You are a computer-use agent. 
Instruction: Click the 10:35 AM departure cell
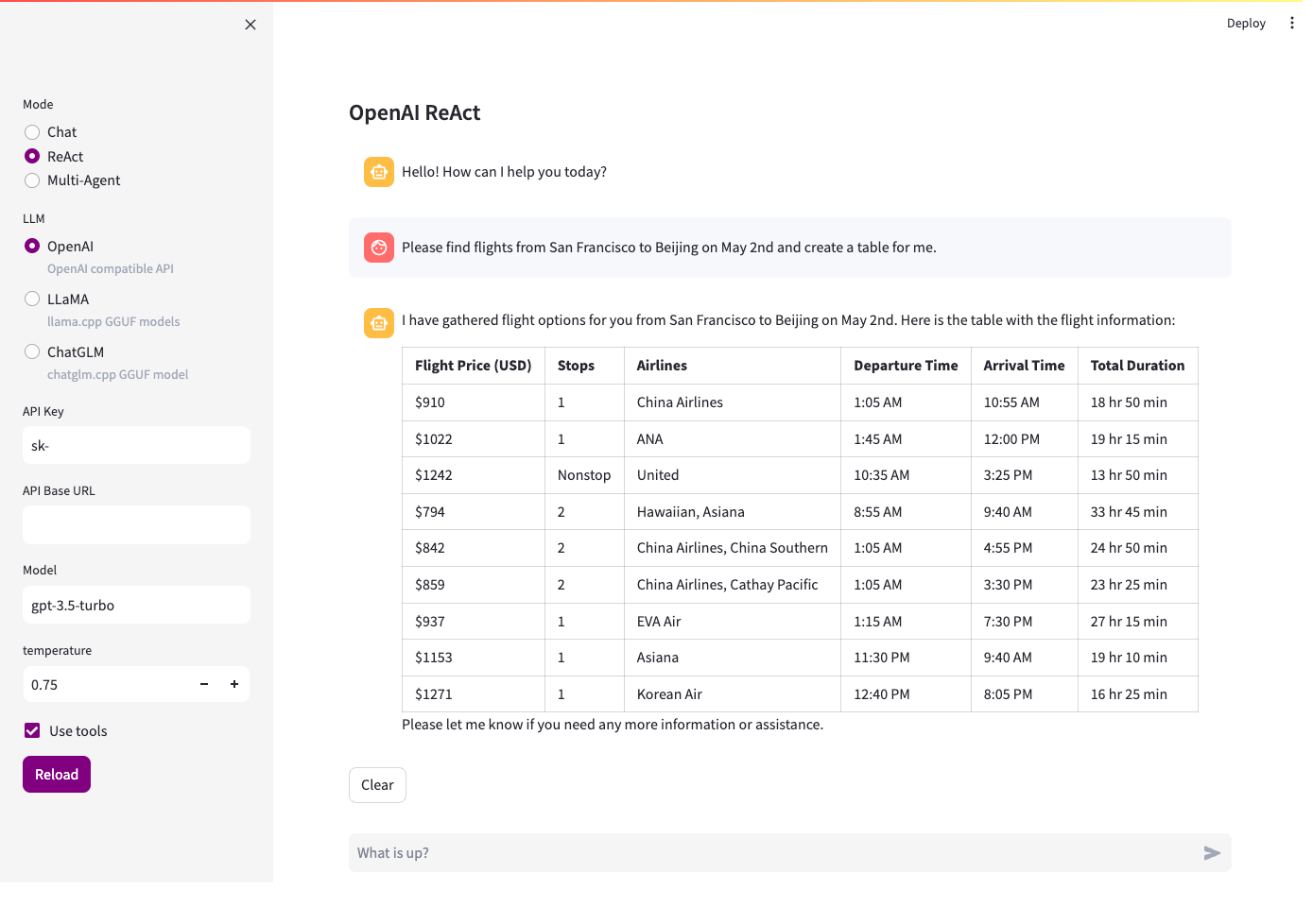click(x=906, y=475)
